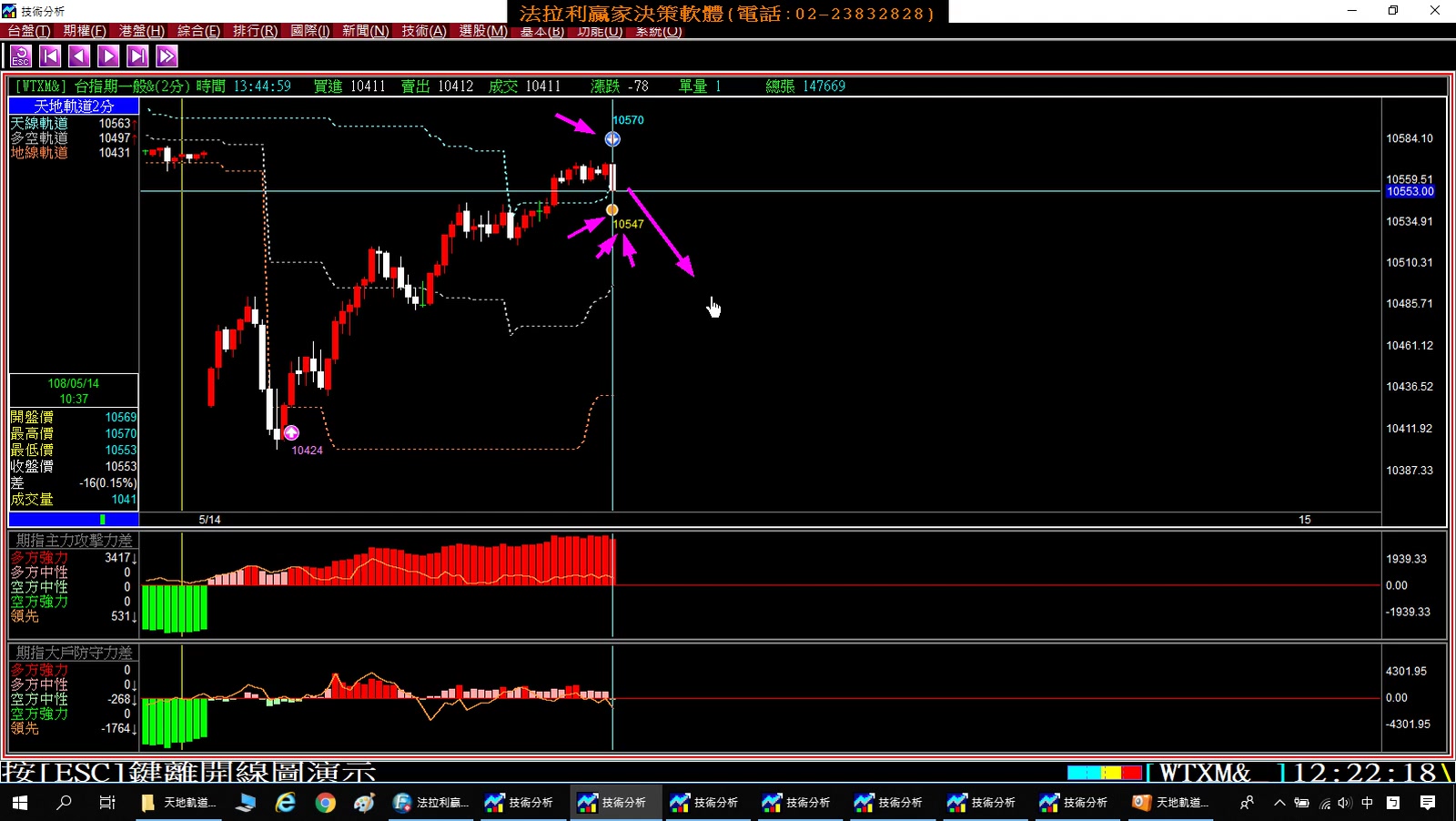Jump to last bar button
1456x821 pixels.
pos(137,56)
